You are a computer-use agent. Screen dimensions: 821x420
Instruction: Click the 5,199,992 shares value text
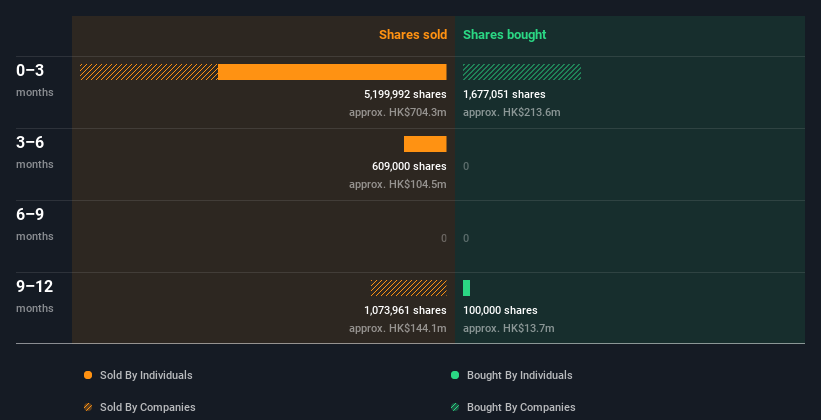coord(405,94)
